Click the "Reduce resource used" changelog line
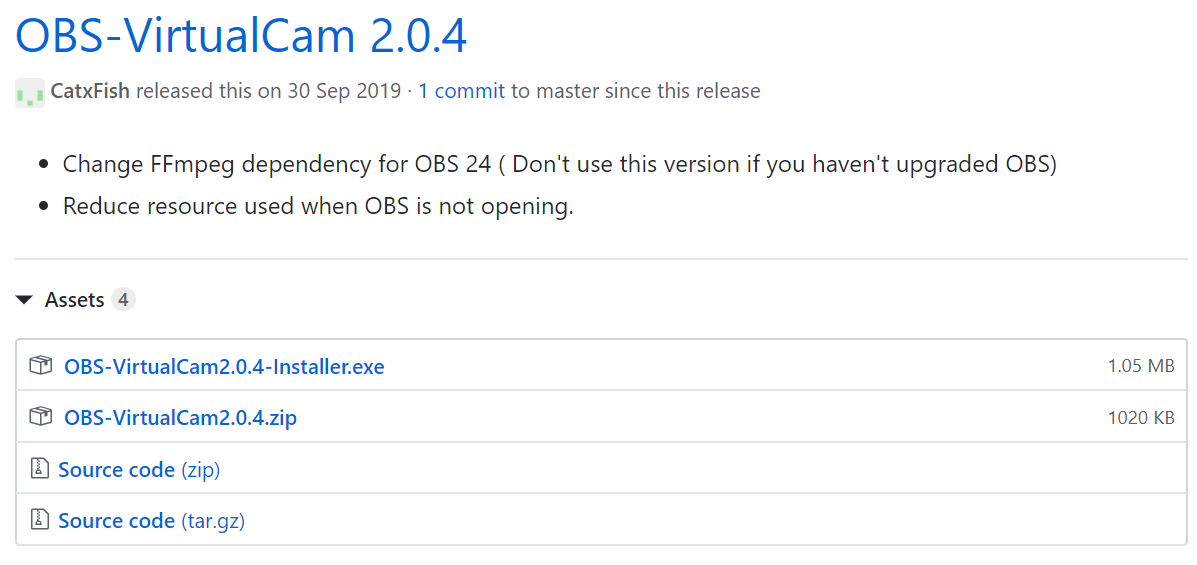Screen dimensions: 1197x565 318,207
